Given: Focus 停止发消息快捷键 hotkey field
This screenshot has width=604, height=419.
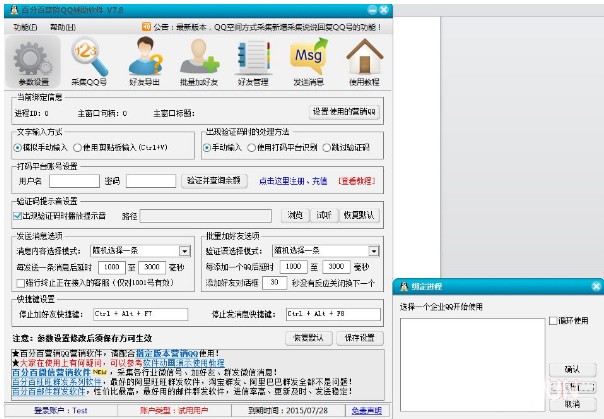Looking at the screenshot, I should [x=333, y=314].
